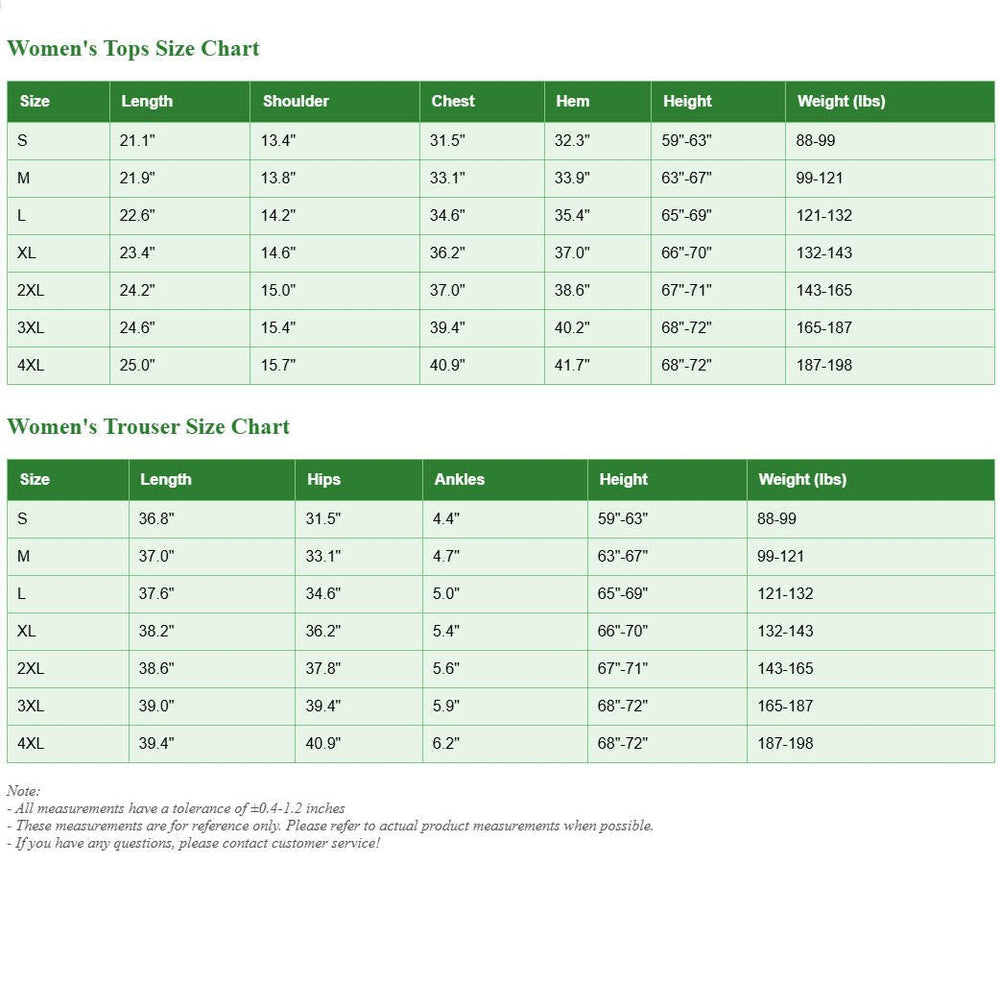Click the Ankles column header

459,479
